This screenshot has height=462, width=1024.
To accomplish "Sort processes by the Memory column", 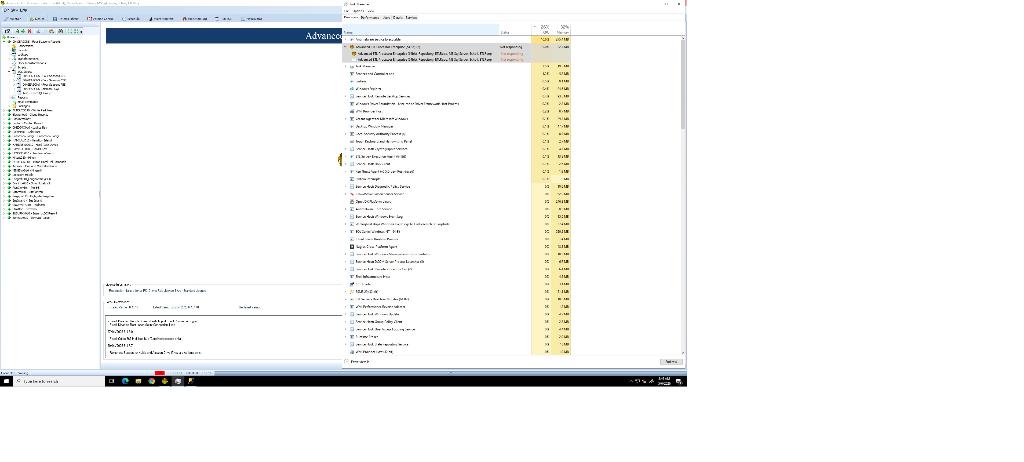I will pos(562,30).
